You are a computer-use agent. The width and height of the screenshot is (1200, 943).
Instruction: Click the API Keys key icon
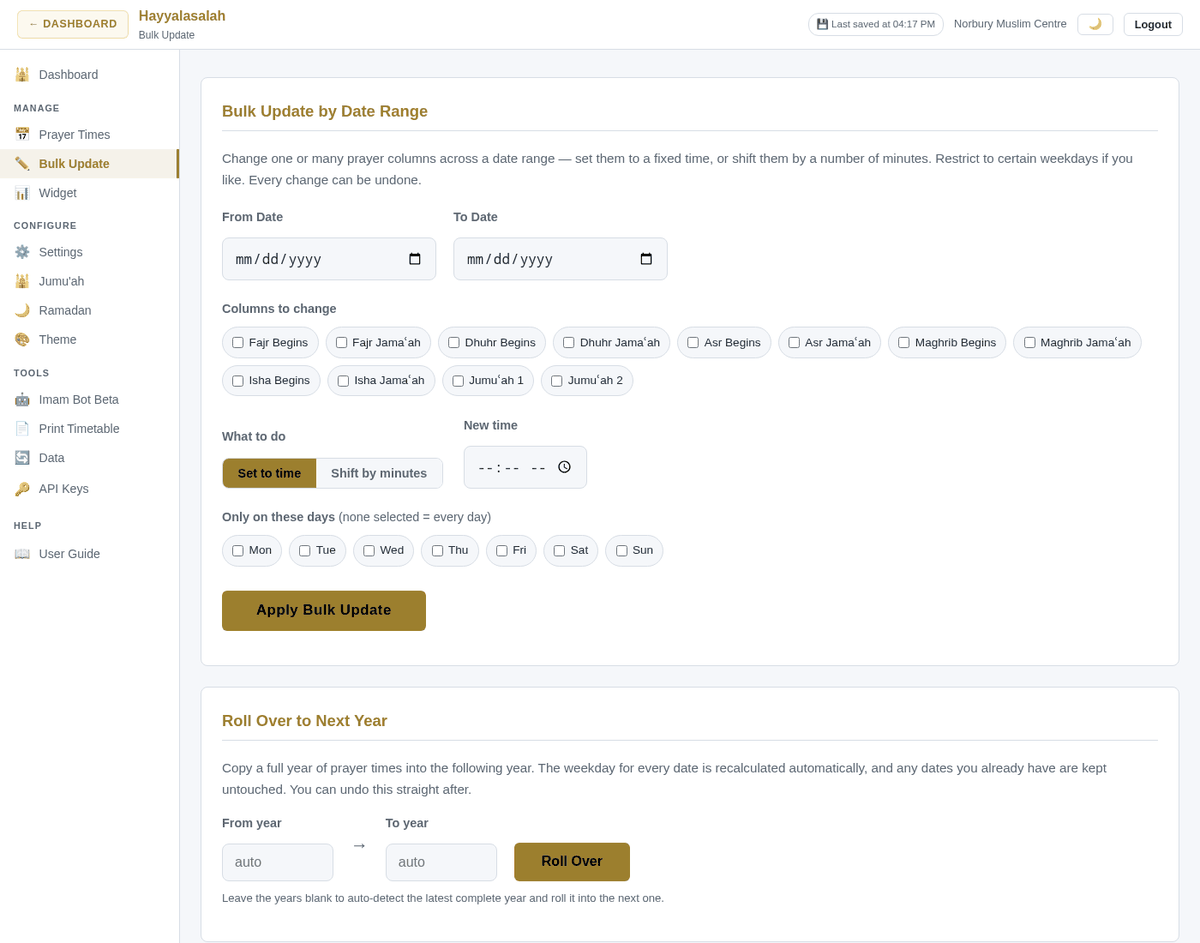pyautogui.click(x=22, y=488)
